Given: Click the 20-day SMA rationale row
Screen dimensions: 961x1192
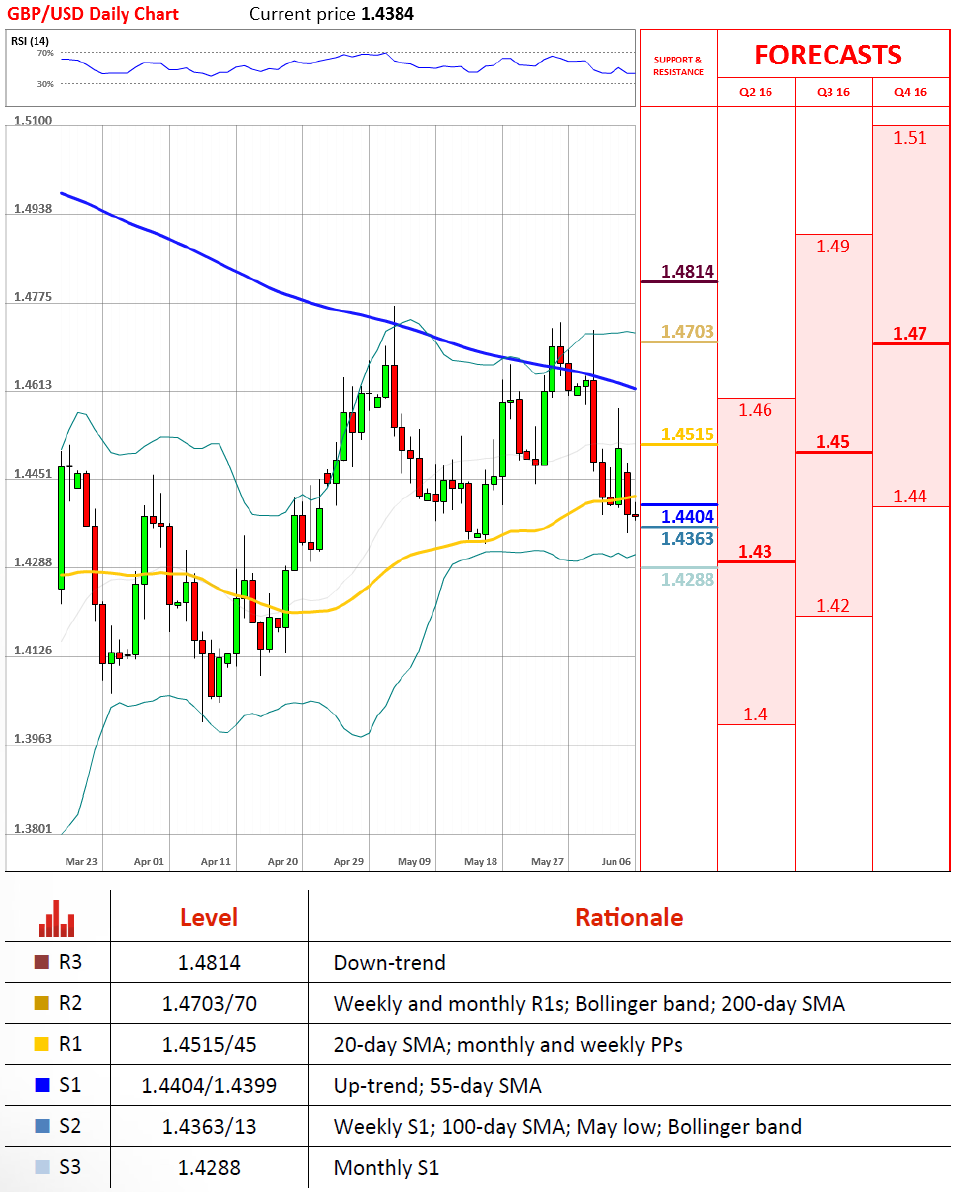Looking at the screenshot, I should click(x=508, y=1045).
